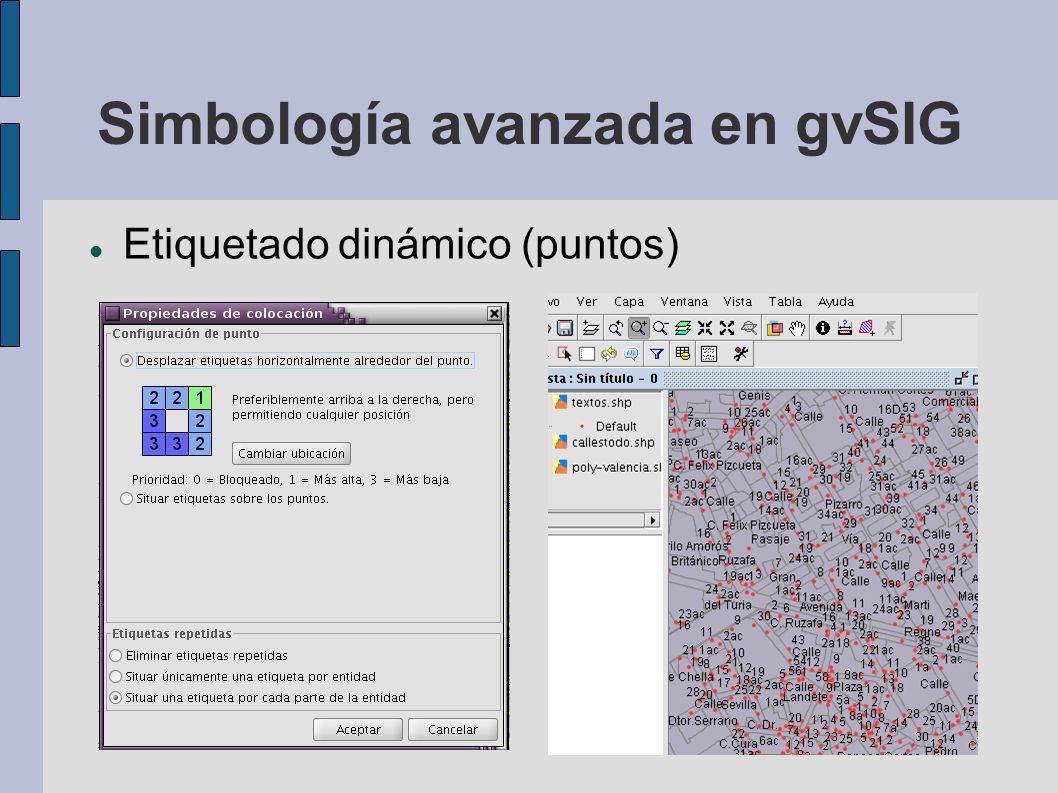Open the Vista menu

pos(737,302)
